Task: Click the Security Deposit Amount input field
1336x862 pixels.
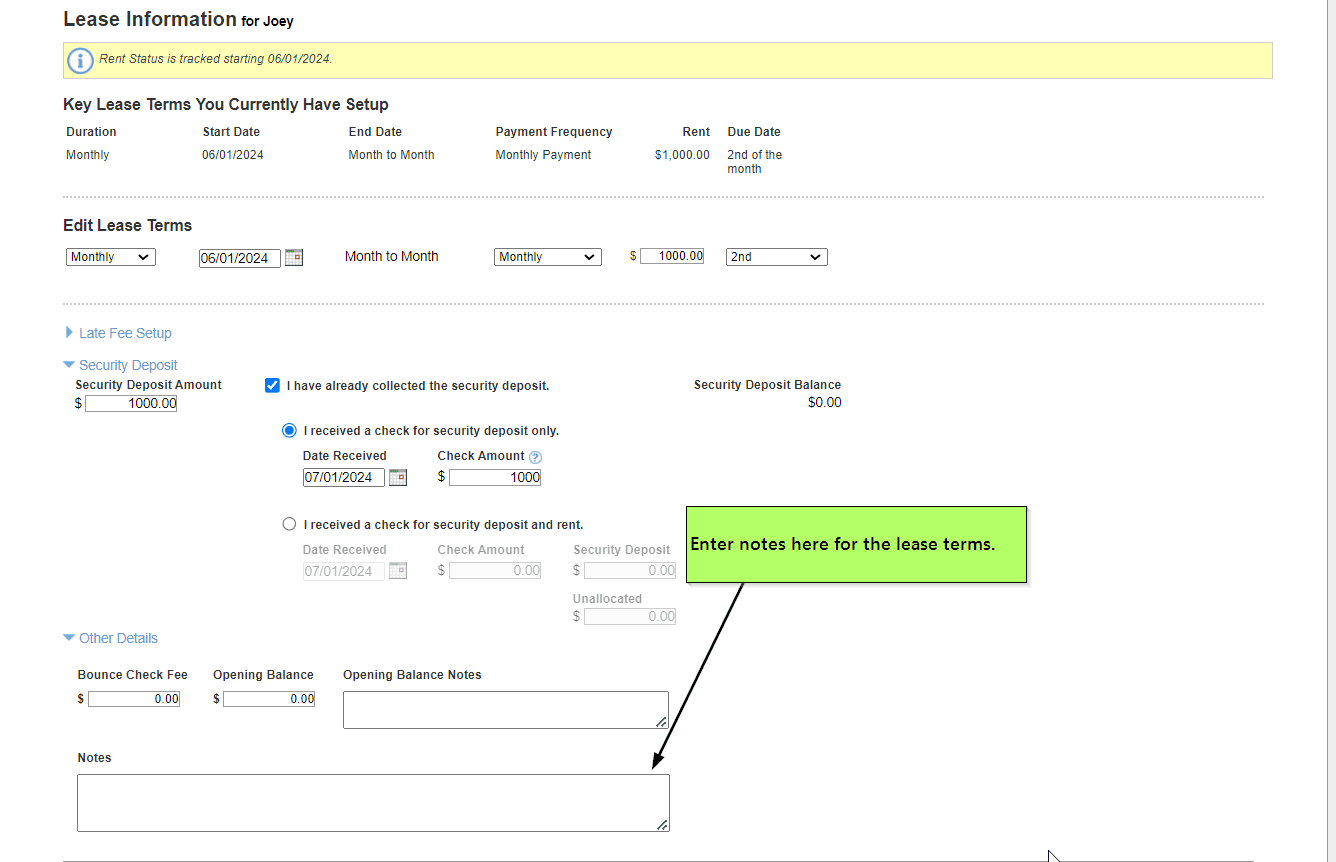Action: tap(131, 404)
